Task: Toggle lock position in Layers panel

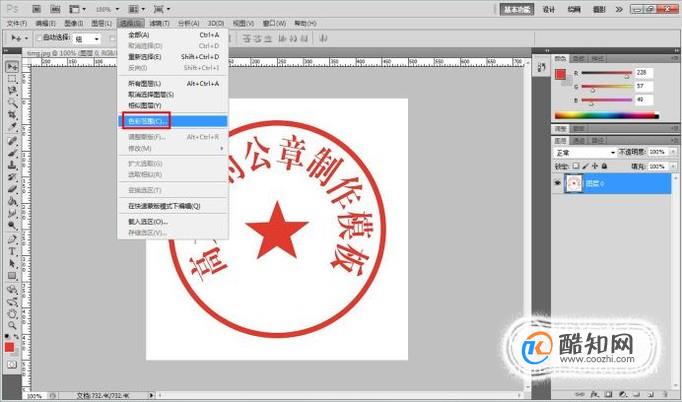Action: pyautogui.click(x=595, y=166)
